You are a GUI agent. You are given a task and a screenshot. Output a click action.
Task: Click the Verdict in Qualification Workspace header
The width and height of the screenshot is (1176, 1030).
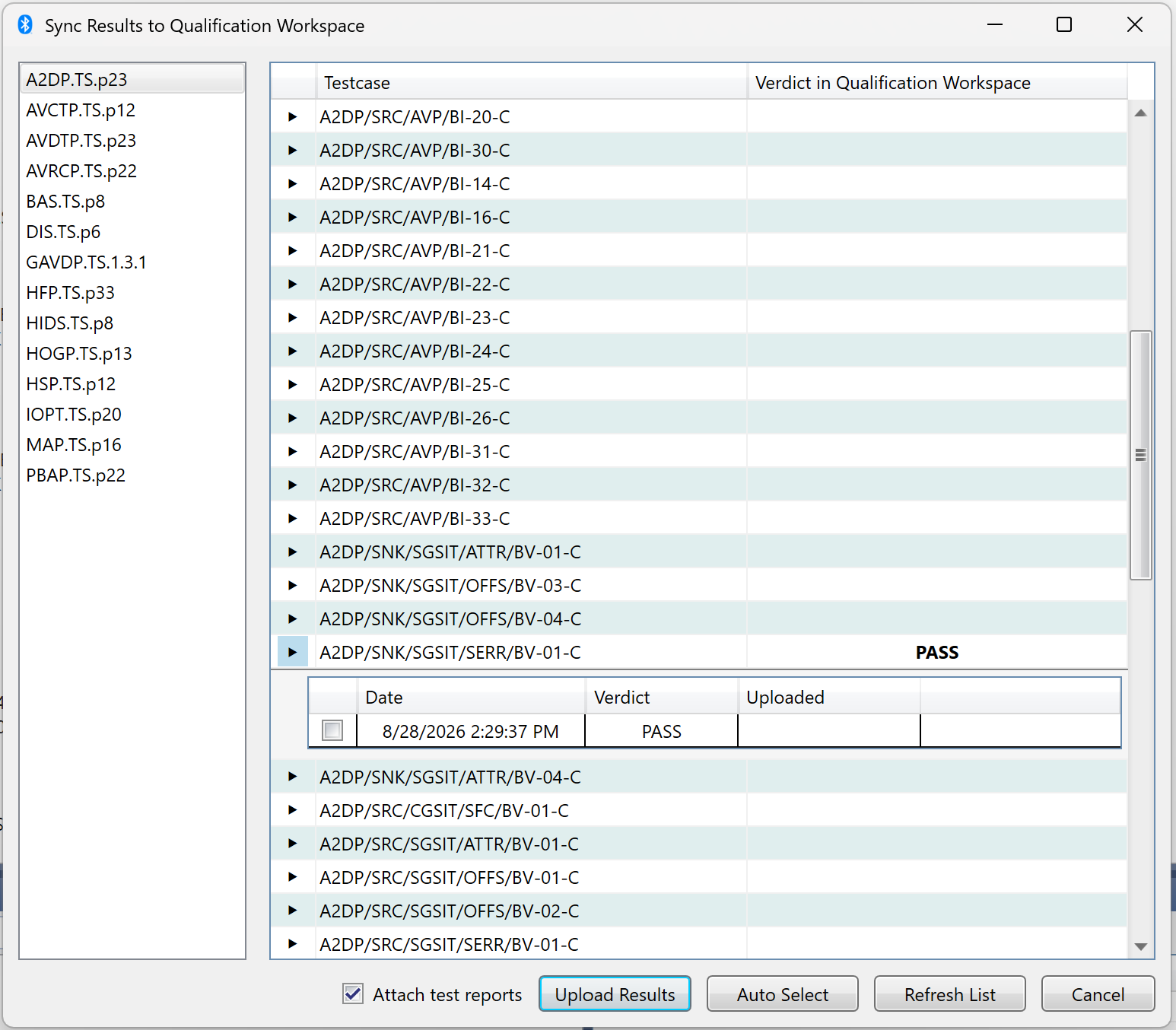pyautogui.click(x=937, y=82)
